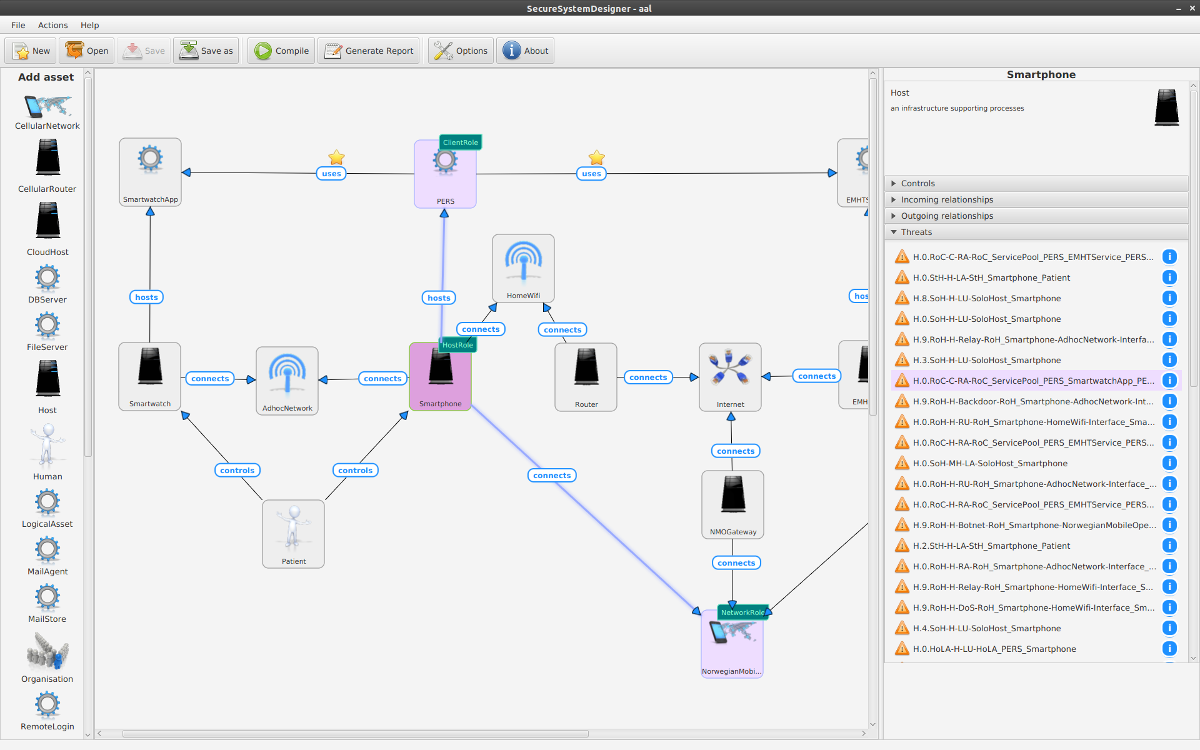Select the Smartphone node on canvas

(440, 377)
